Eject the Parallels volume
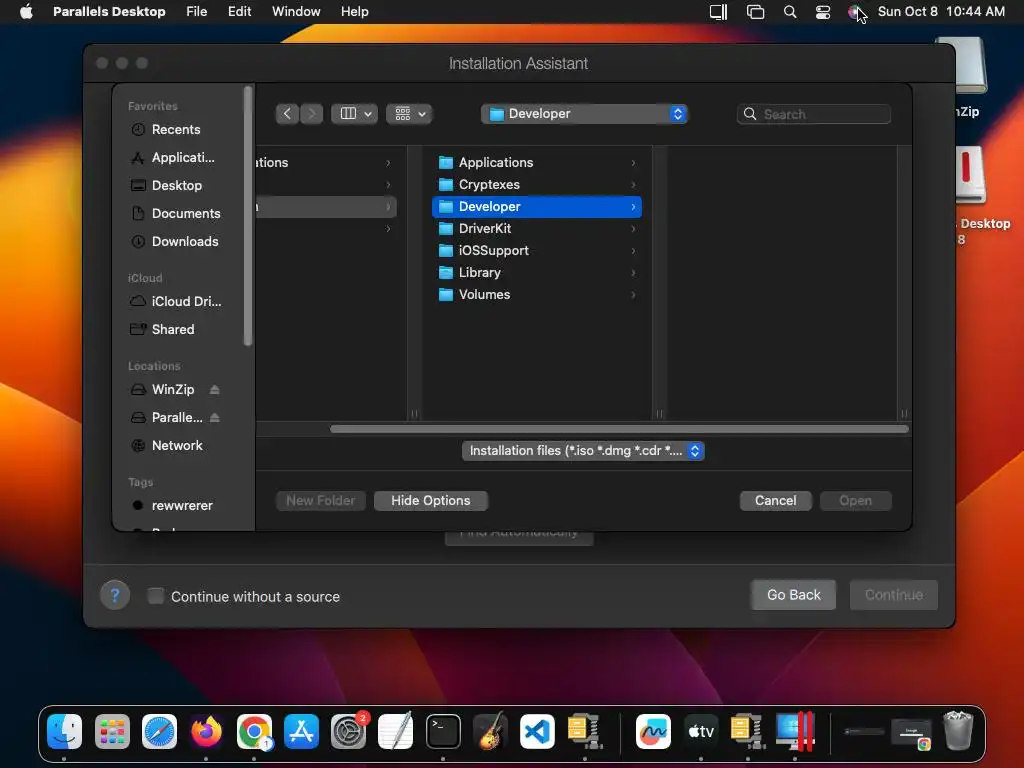 214,418
